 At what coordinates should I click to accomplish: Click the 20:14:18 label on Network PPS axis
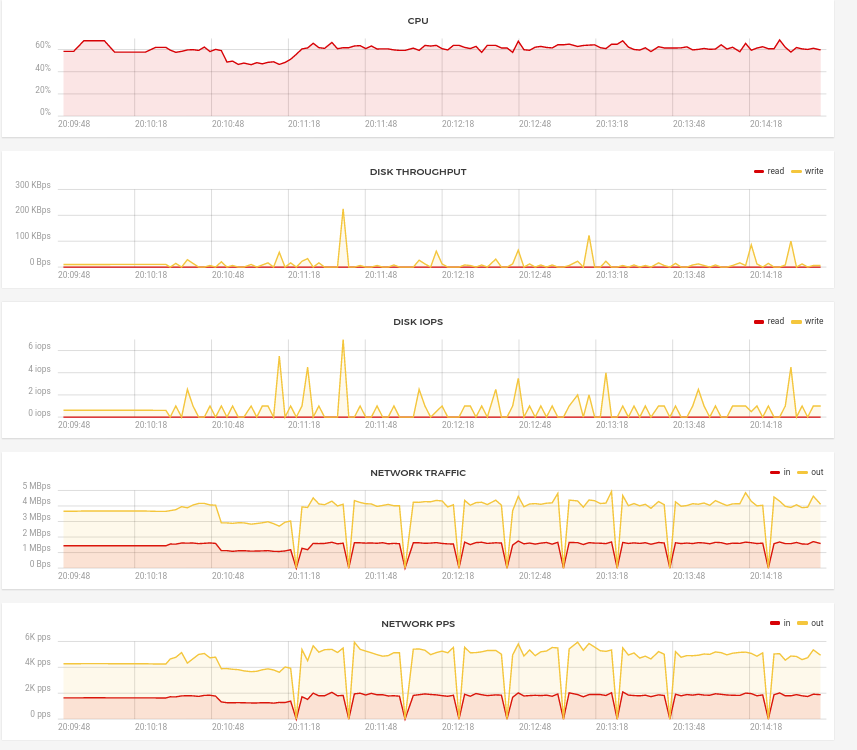(x=766, y=727)
